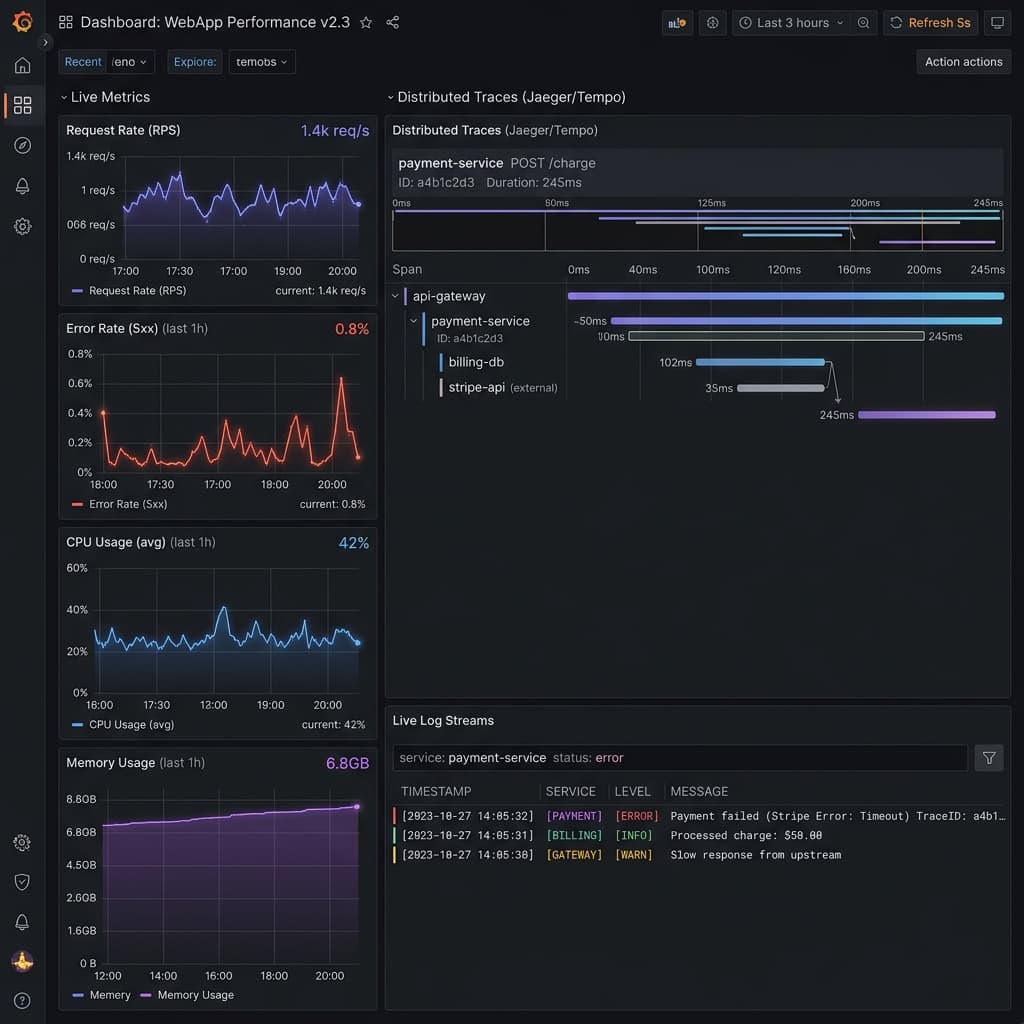
Task: Star the WebApp Performance dashboard
Action: tap(366, 23)
